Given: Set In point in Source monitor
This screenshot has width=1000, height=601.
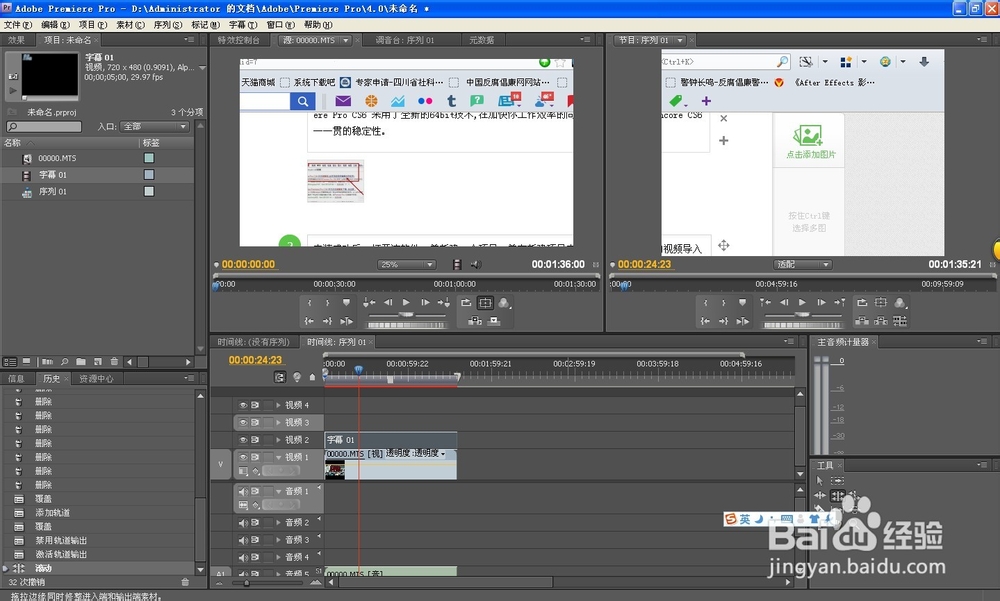Looking at the screenshot, I should point(310,303).
